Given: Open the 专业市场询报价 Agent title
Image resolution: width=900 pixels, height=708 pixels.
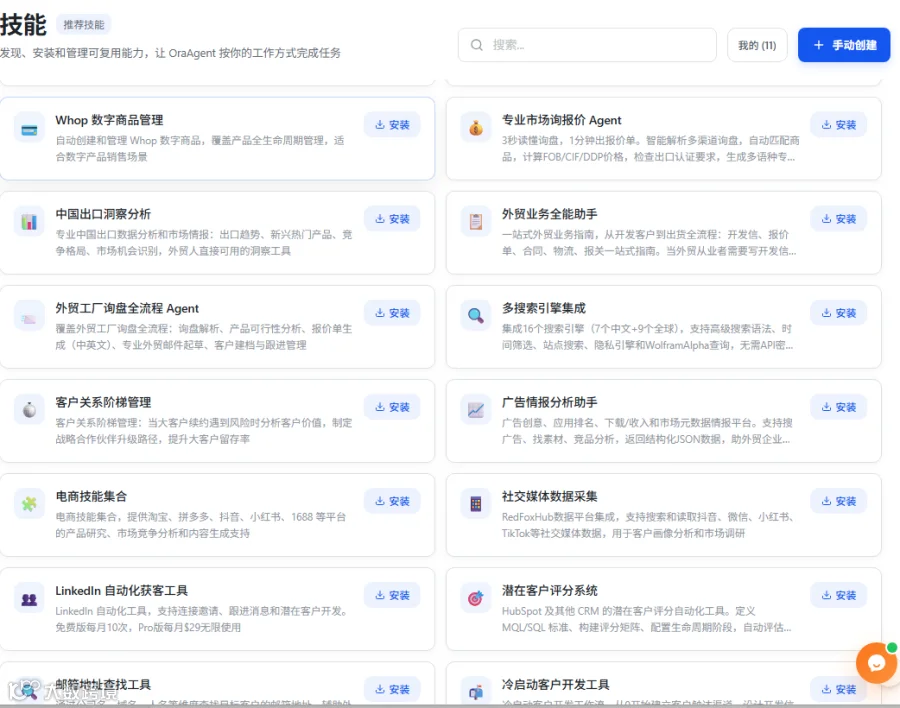Looking at the screenshot, I should tap(561, 120).
